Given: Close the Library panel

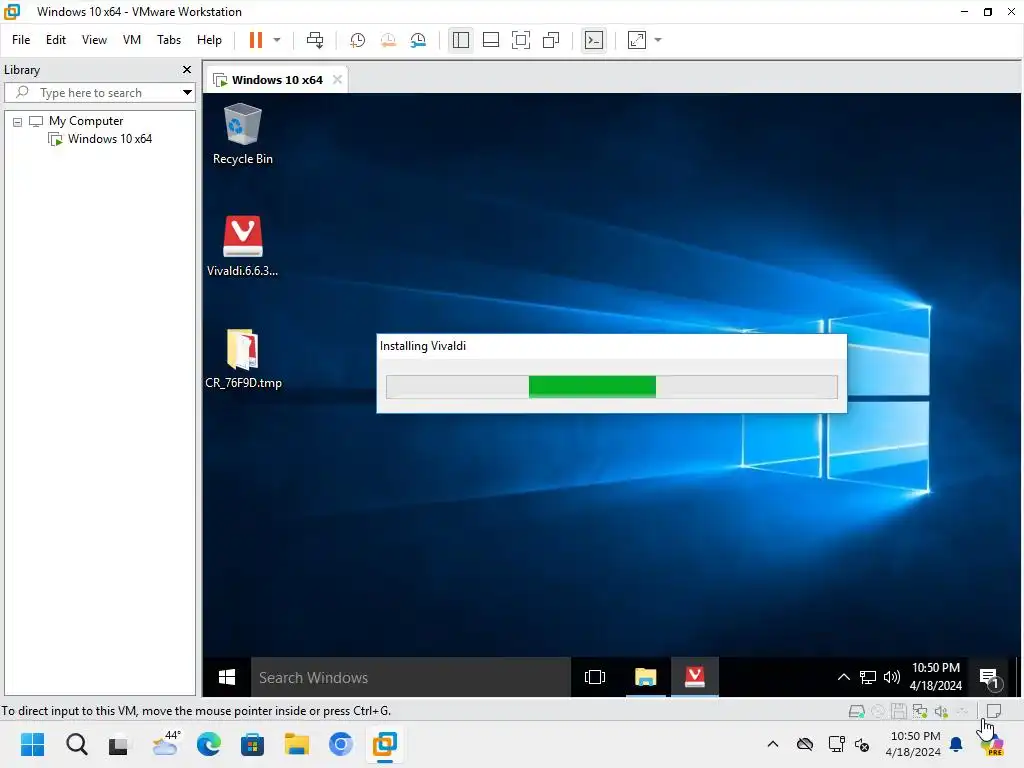Looking at the screenshot, I should (x=187, y=69).
